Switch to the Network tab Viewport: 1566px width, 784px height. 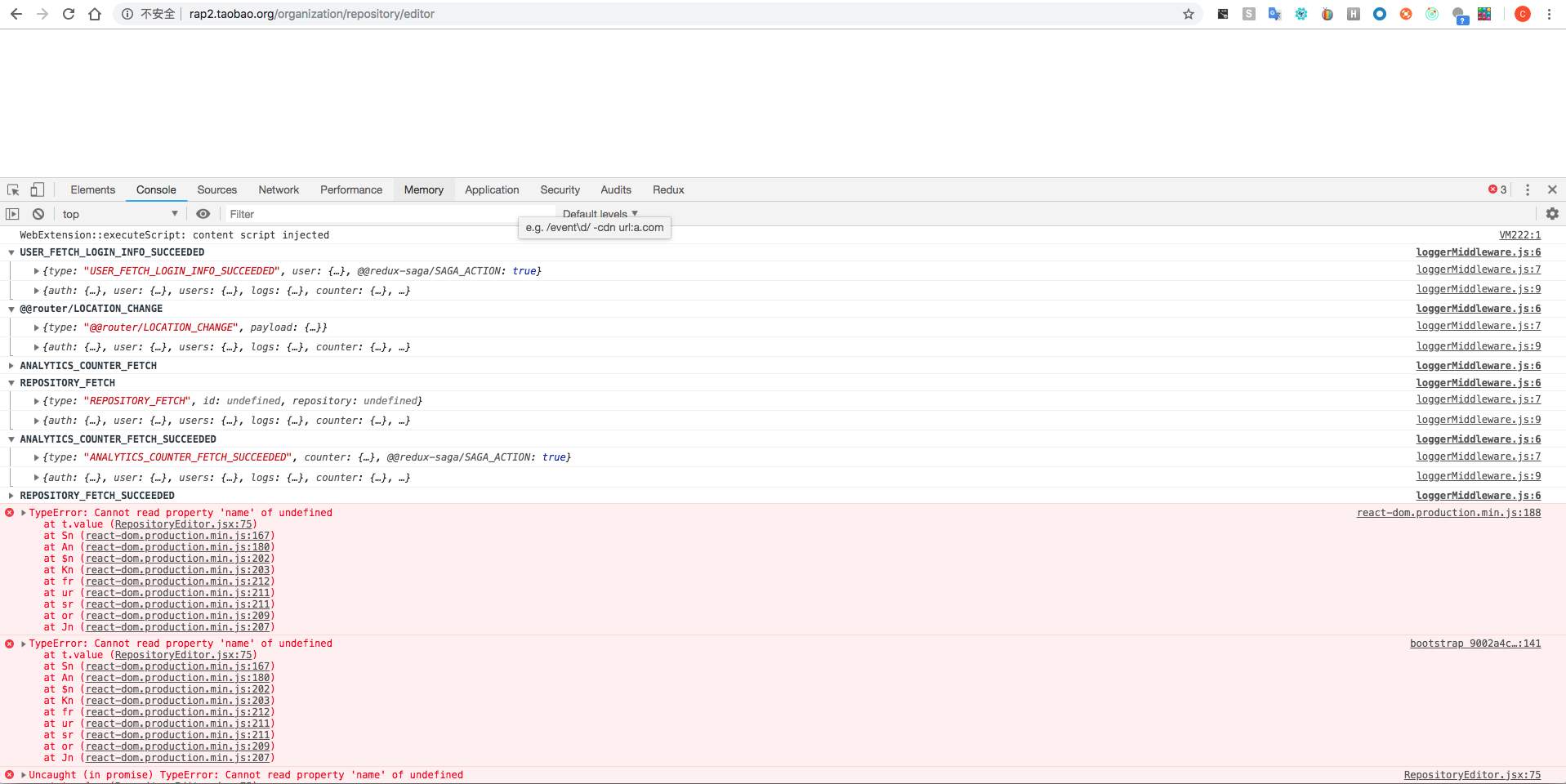click(x=279, y=189)
